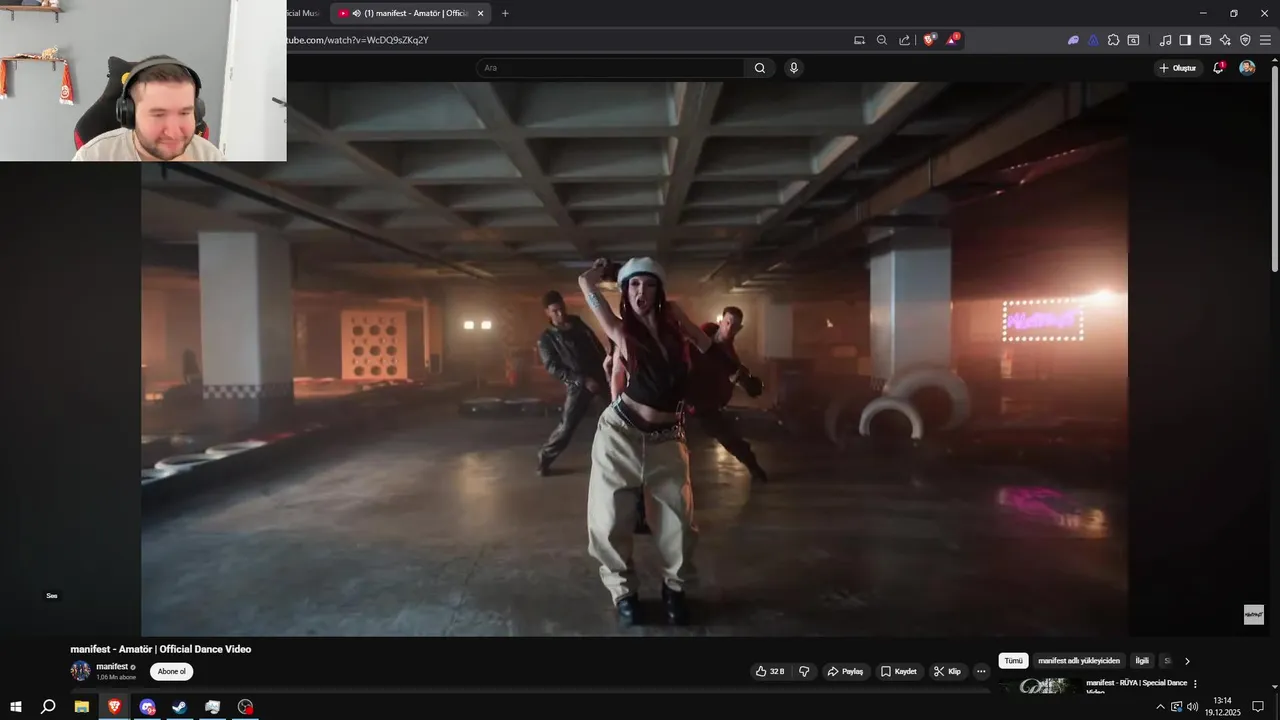Open the YouTube account avatar menu
1280x720 pixels.
[1247, 68]
